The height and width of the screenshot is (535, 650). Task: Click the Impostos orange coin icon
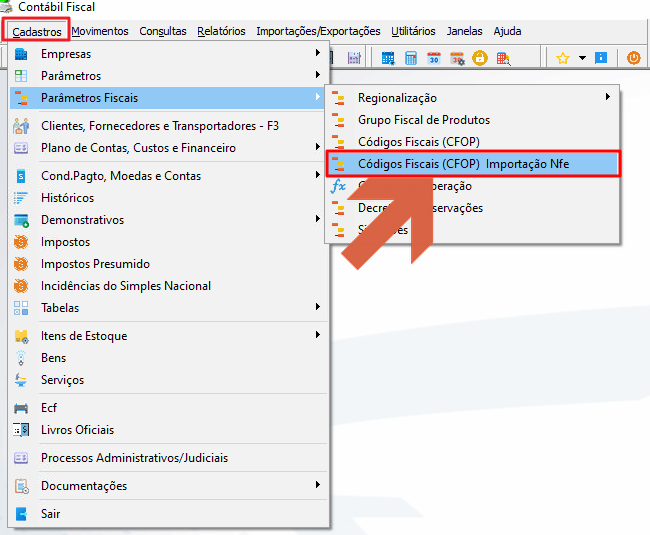(x=21, y=242)
